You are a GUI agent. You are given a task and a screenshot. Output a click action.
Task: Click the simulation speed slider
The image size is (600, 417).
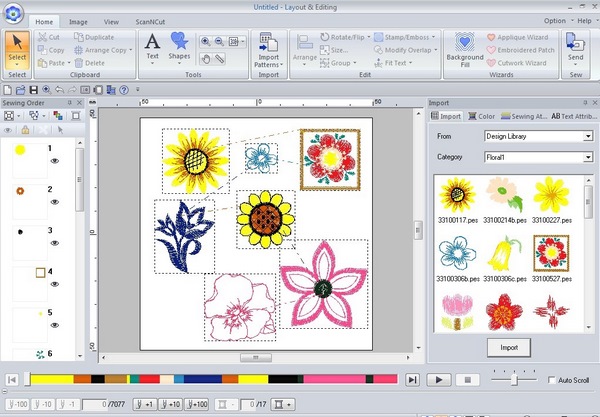(514, 380)
